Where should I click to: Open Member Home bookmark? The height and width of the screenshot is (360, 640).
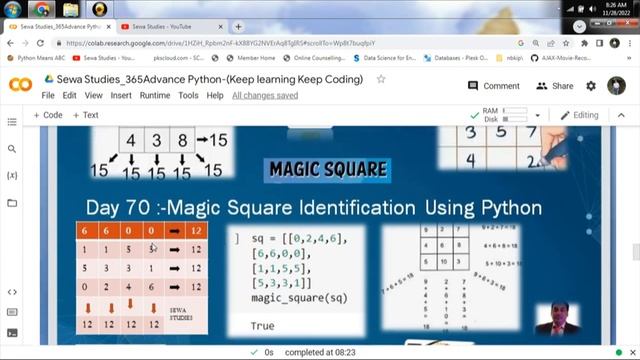(x=251, y=58)
